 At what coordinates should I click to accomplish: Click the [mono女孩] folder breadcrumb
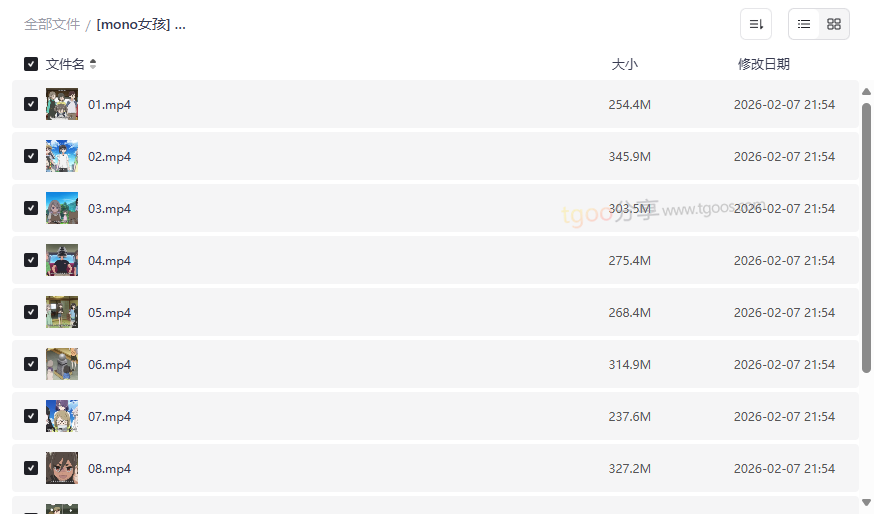click(141, 24)
